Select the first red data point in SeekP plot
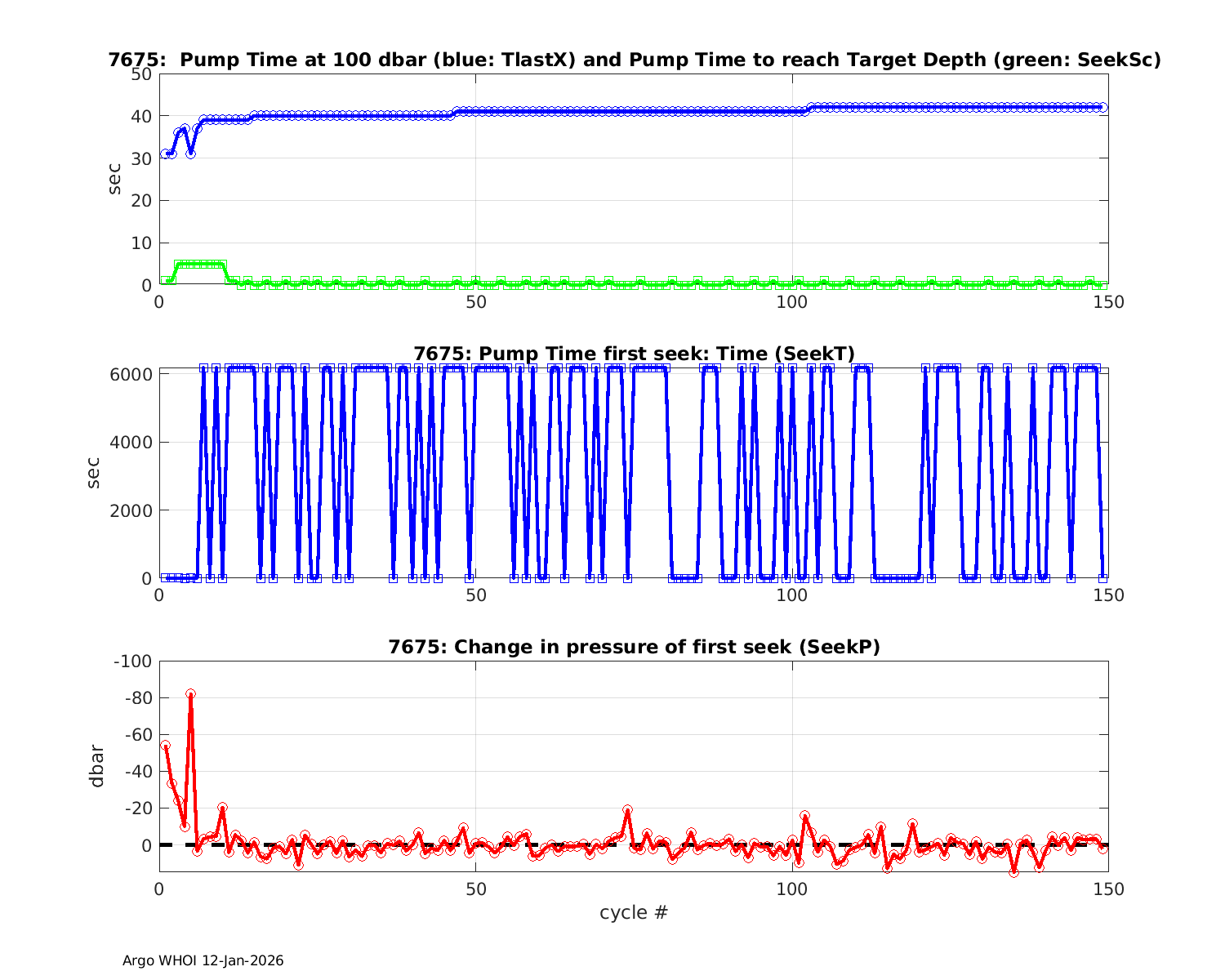The image size is (1225, 980). tap(165, 746)
